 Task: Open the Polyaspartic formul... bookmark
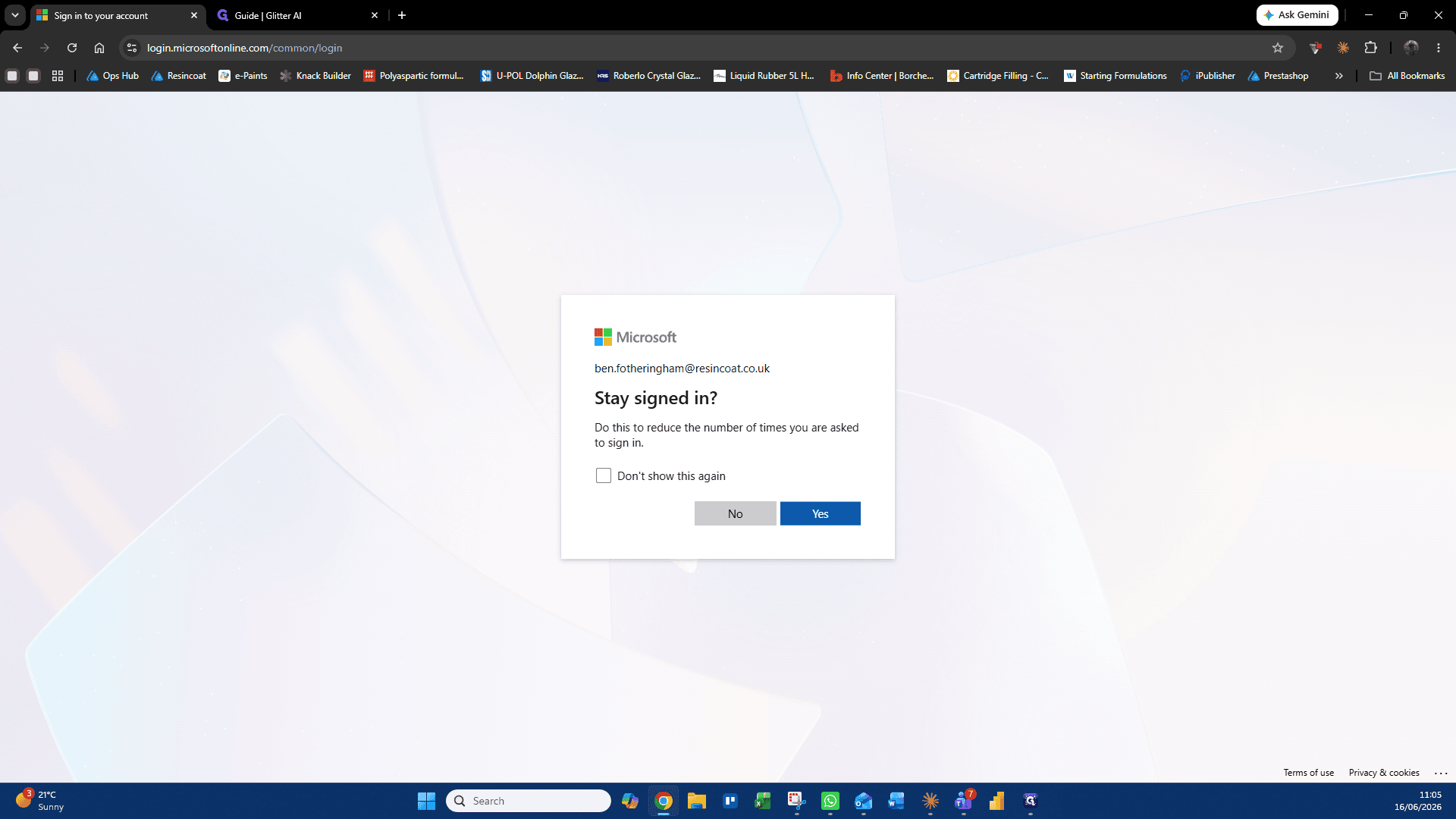(x=414, y=76)
